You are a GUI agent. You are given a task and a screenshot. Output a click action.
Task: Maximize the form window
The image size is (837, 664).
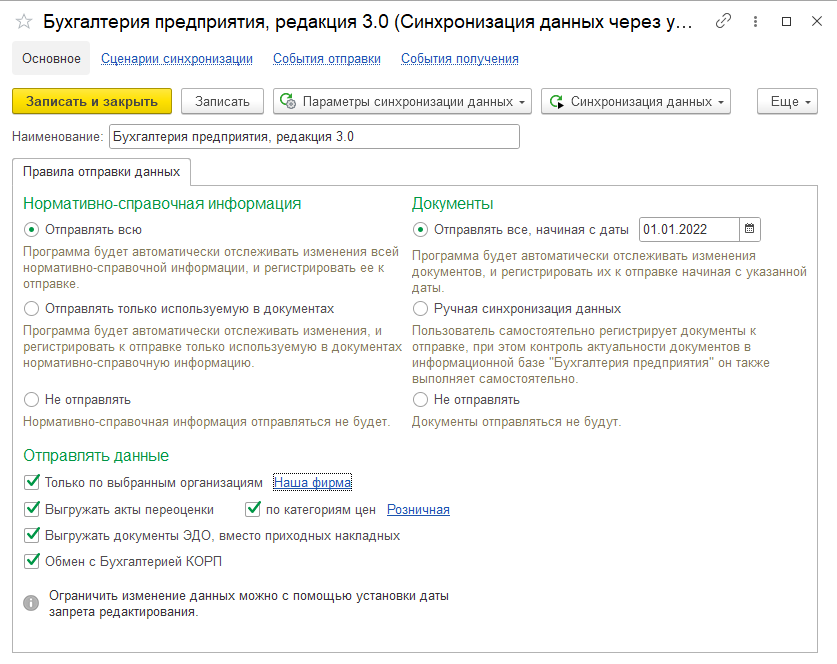coord(786,21)
